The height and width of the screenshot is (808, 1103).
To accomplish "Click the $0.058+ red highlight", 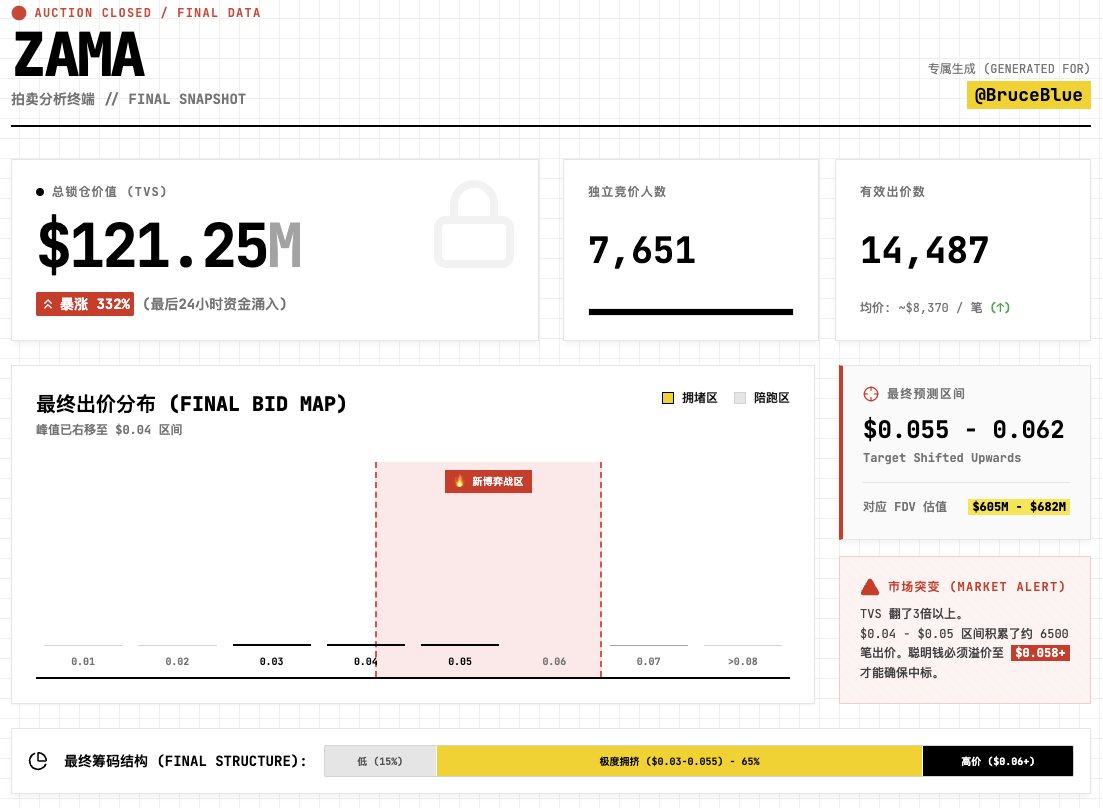I will 1040,653.
